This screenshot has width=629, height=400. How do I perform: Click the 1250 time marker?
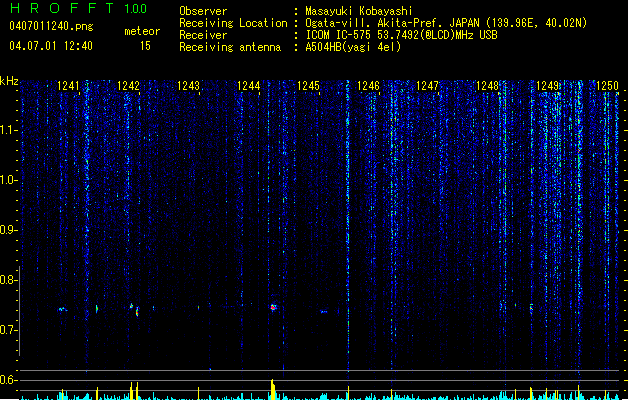pyautogui.click(x=607, y=86)
